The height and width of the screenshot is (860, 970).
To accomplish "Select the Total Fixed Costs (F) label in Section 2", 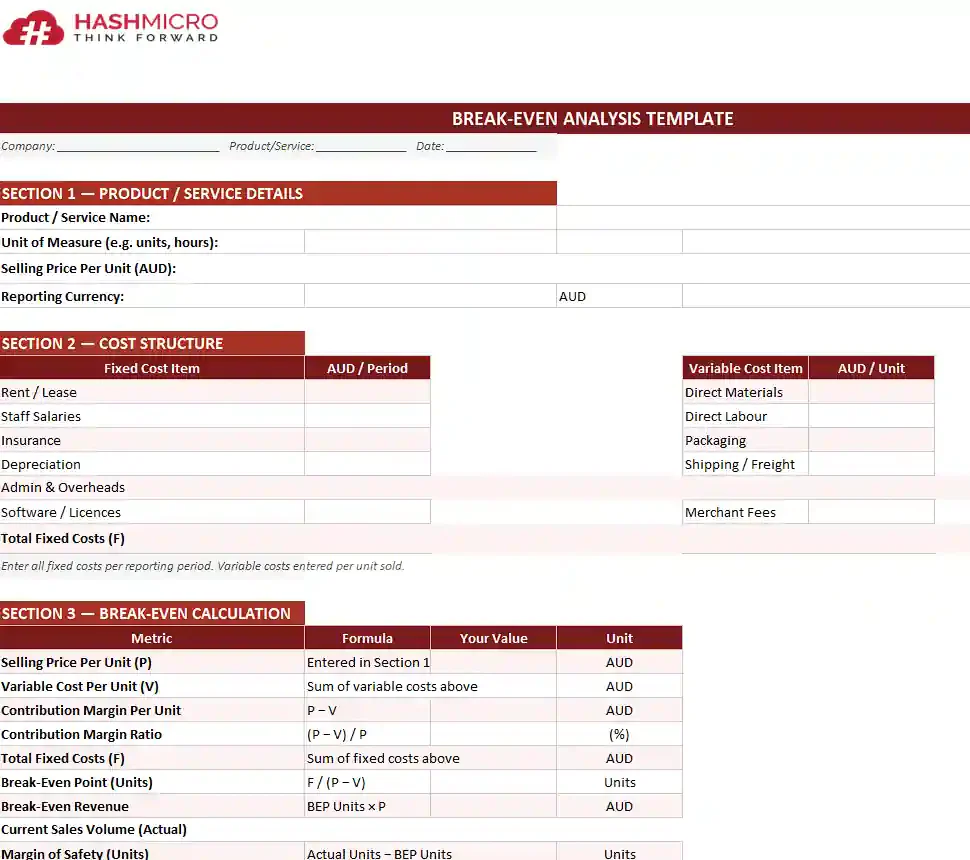I will 63,538.
